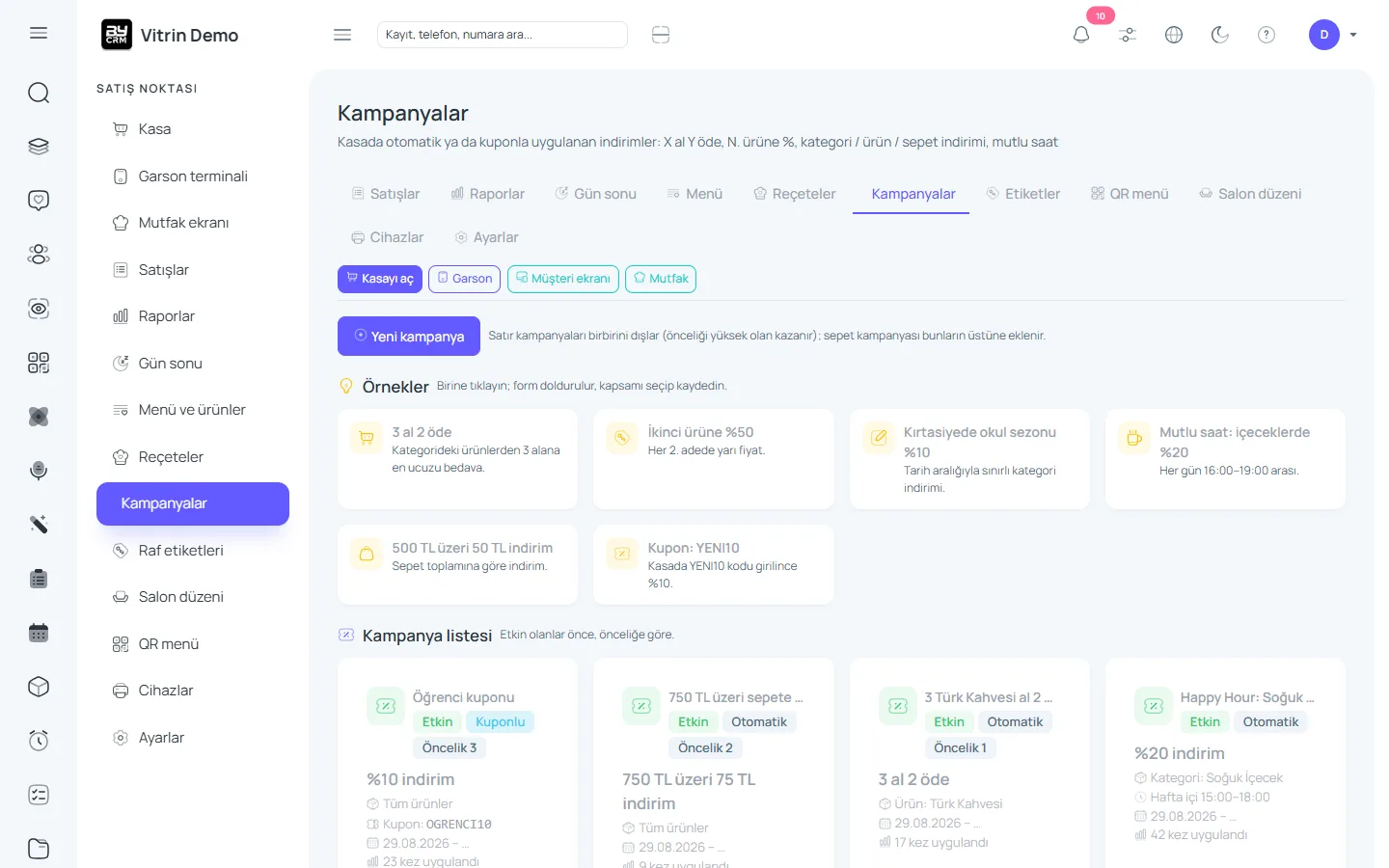
Task: Open the 'Öğrenci kuponu' campaign card
Action: [457, 763]
